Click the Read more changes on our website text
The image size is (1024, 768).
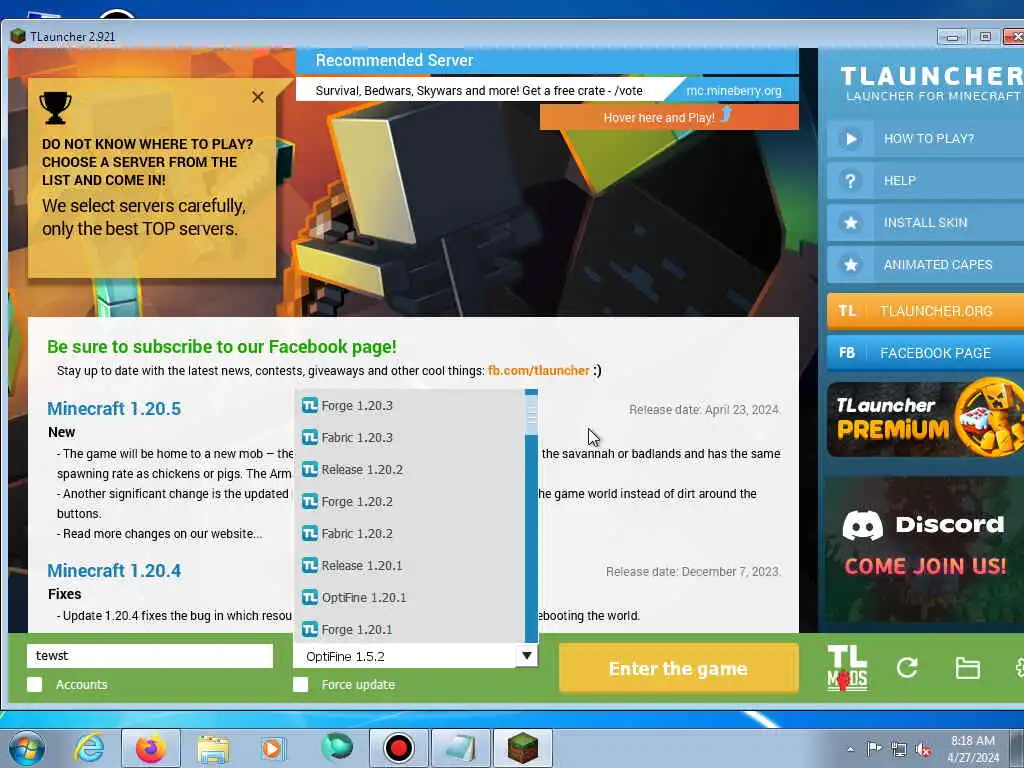click(162, 534)
